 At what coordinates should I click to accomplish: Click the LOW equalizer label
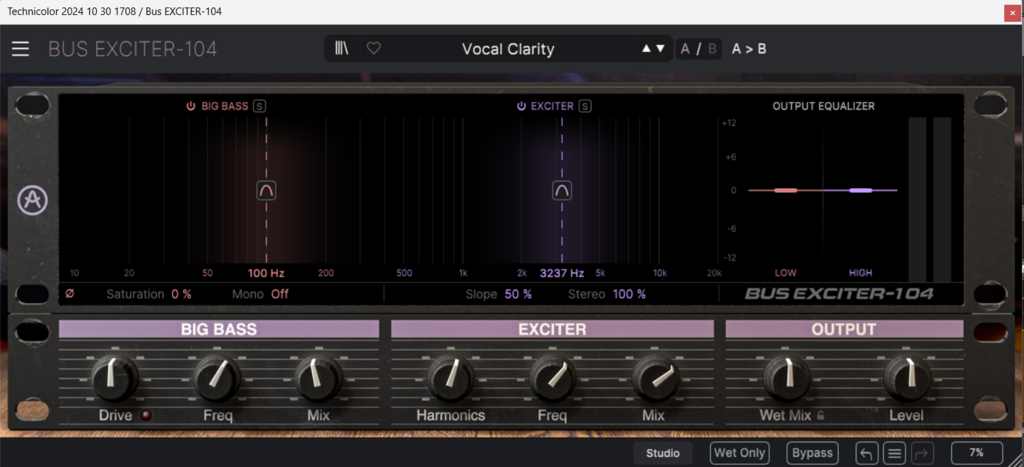(786, 273)
